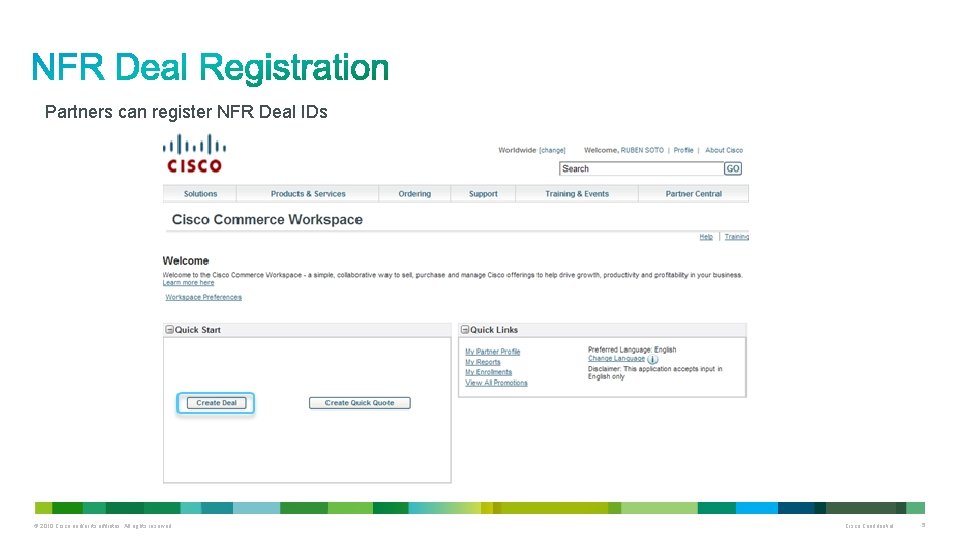
Task: Focus the Search input field
Action: [x=642, y=168]
